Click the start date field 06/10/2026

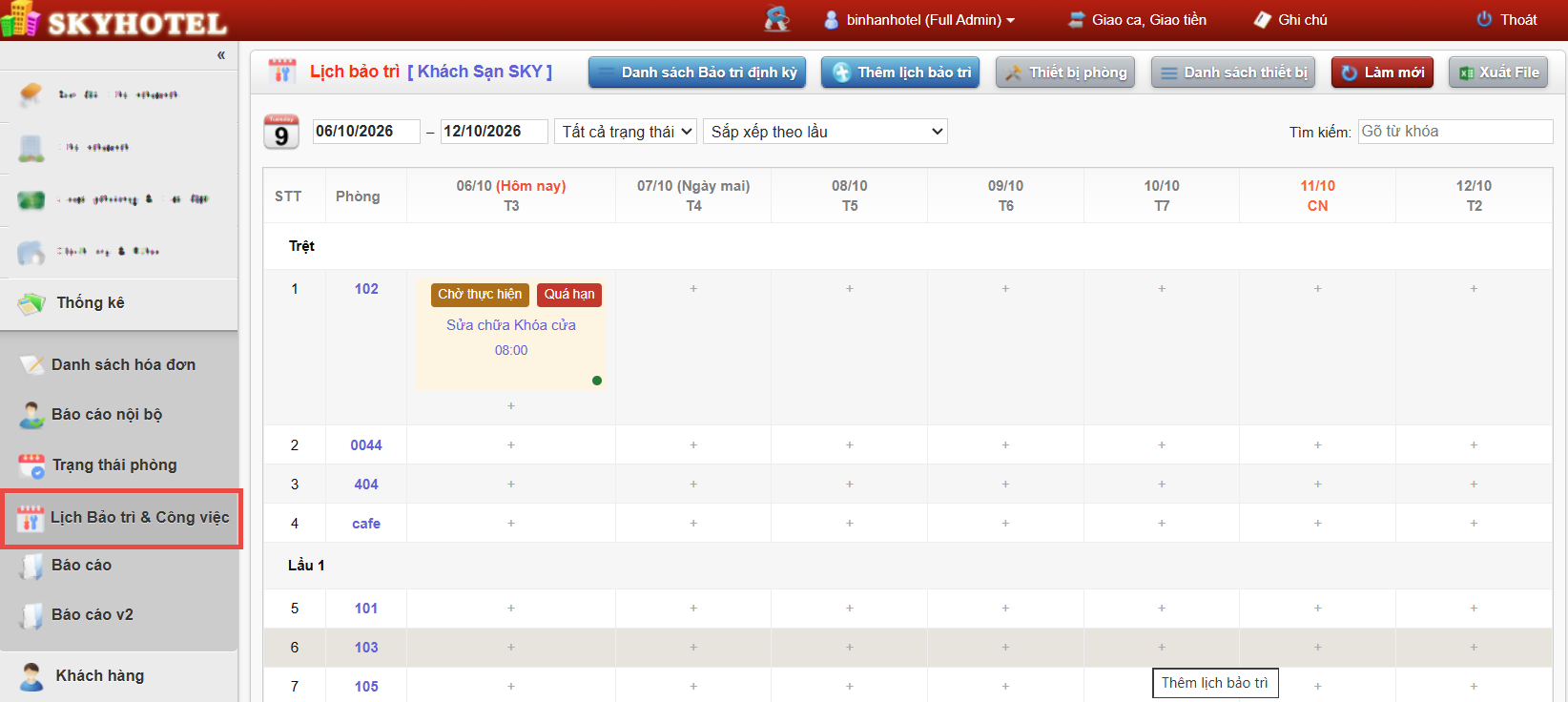click(366, 132)
